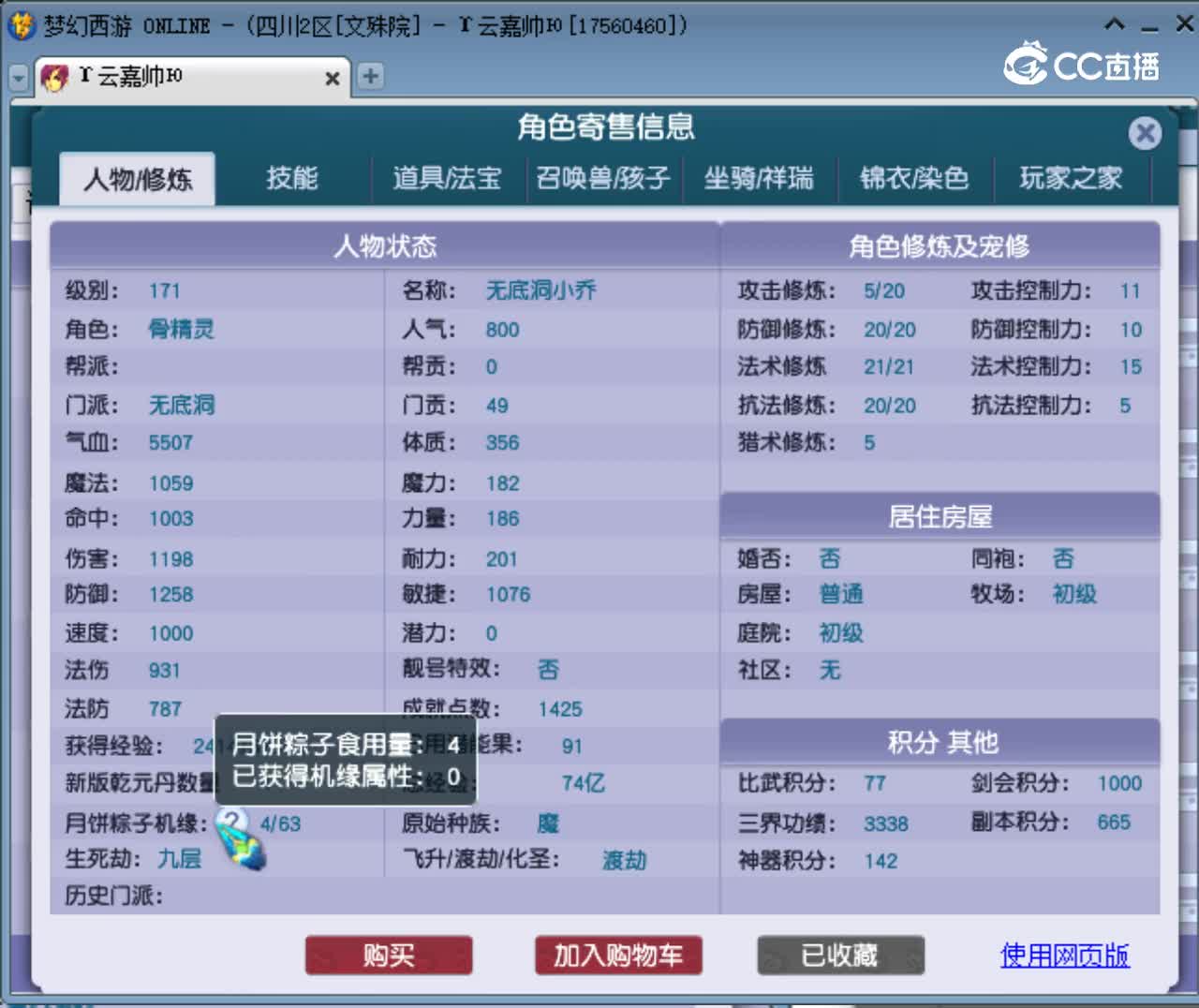Switch to 道具/法宝 tab

click(x=447, y=178)
